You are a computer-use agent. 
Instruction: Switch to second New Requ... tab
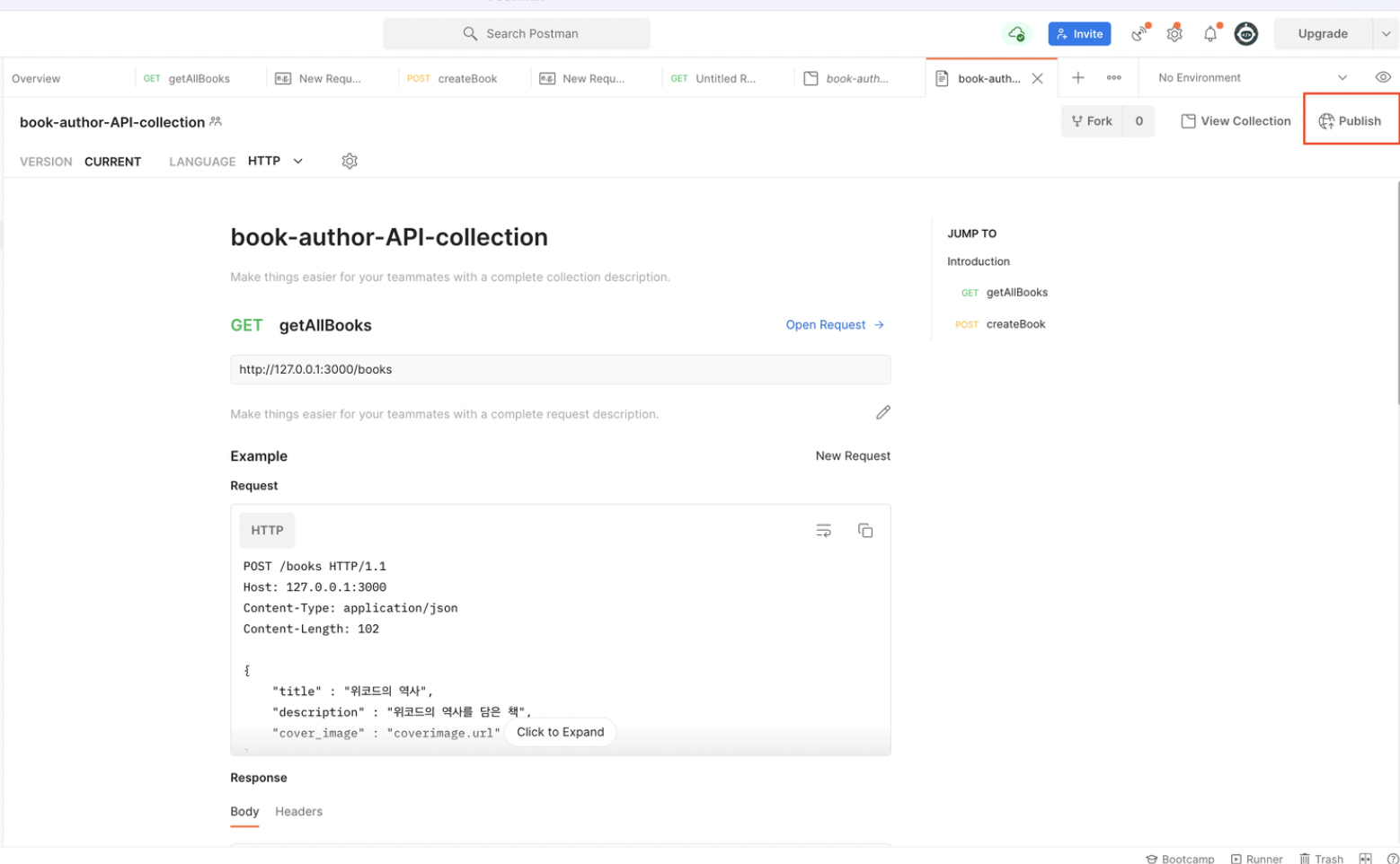click(x=581, y=79)
